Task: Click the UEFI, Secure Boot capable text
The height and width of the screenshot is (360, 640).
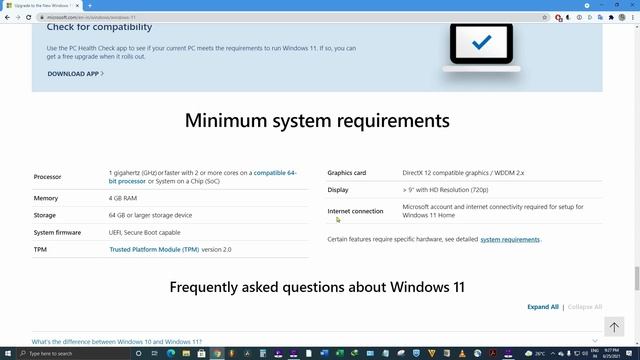Action: [144, 232]
